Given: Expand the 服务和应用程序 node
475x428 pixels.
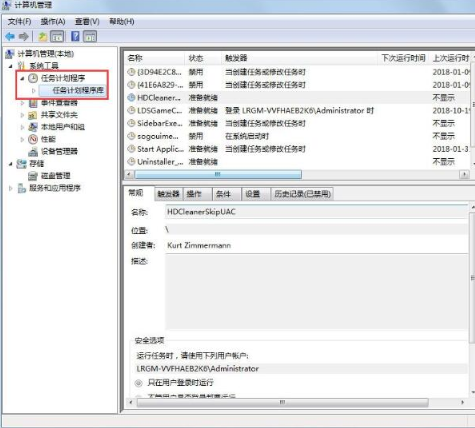Looking at the screenshot, I should click(x=10, y=188).
